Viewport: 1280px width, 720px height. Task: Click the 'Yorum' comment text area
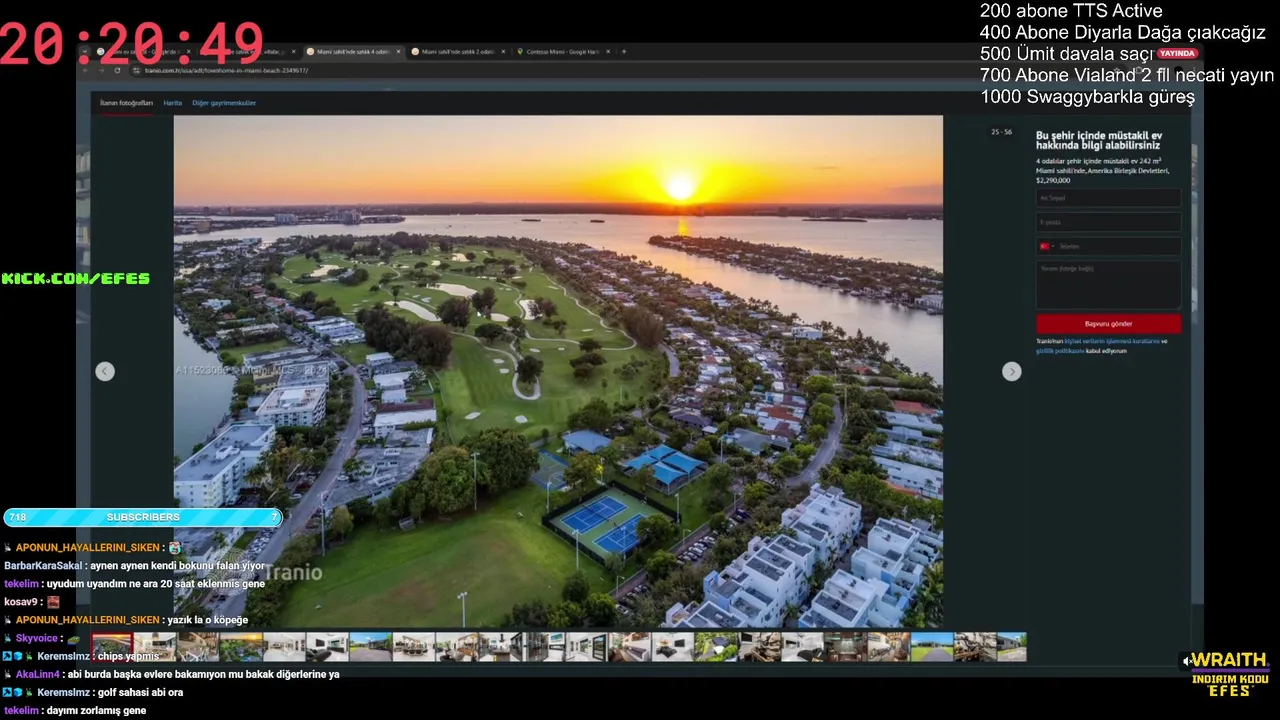[x=1108, y=284]
